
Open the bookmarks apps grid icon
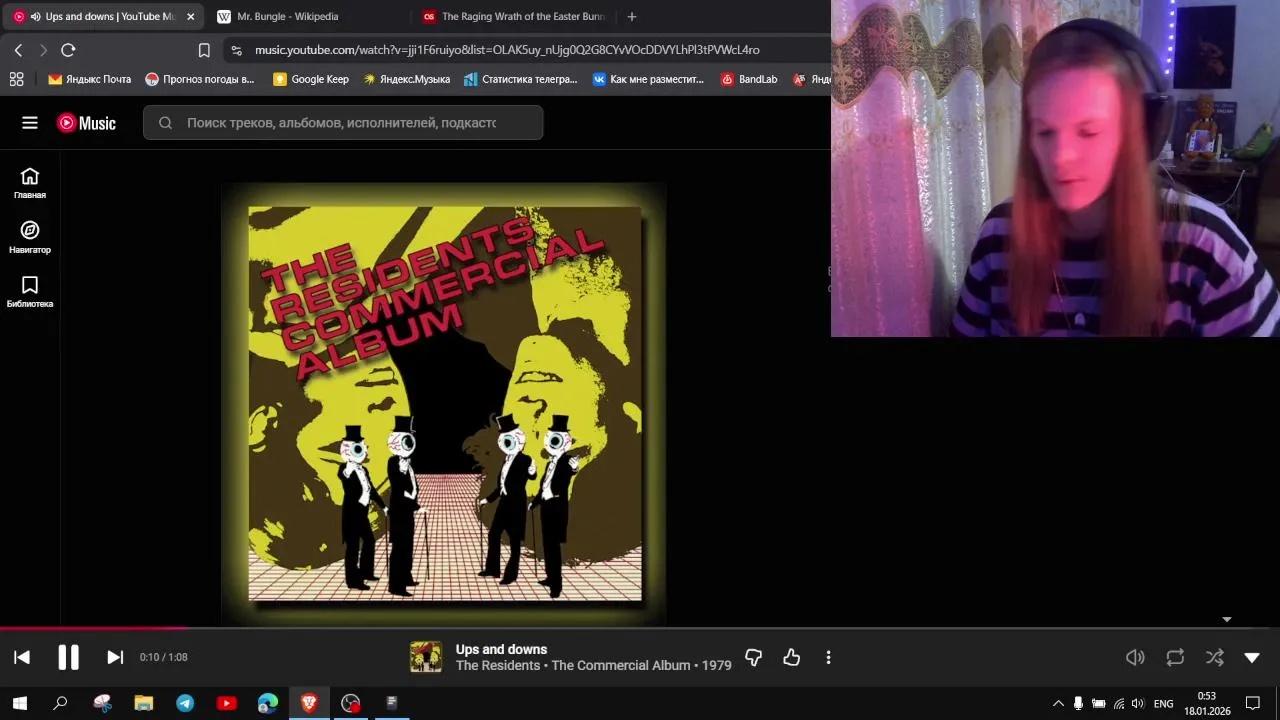(16, 79)
